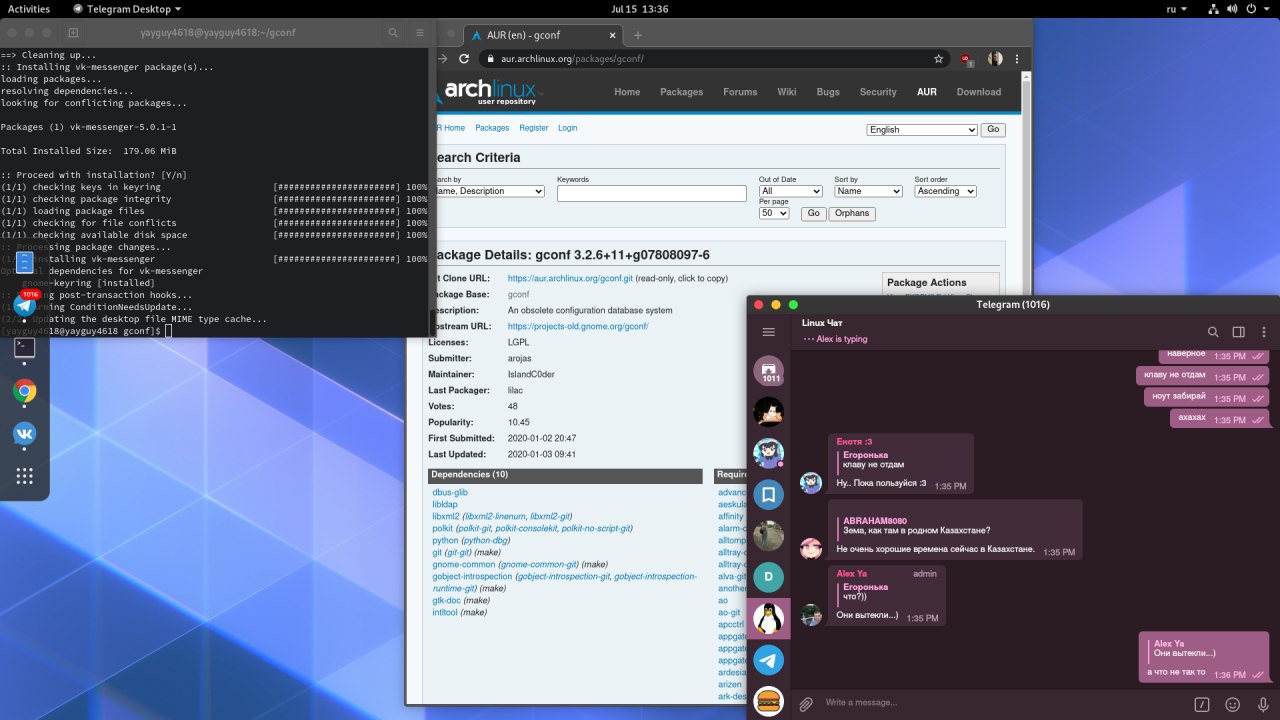1280x720 pixels.
Task: Click the Activities button
Action: pyautogui.click(x=29, y=8)
